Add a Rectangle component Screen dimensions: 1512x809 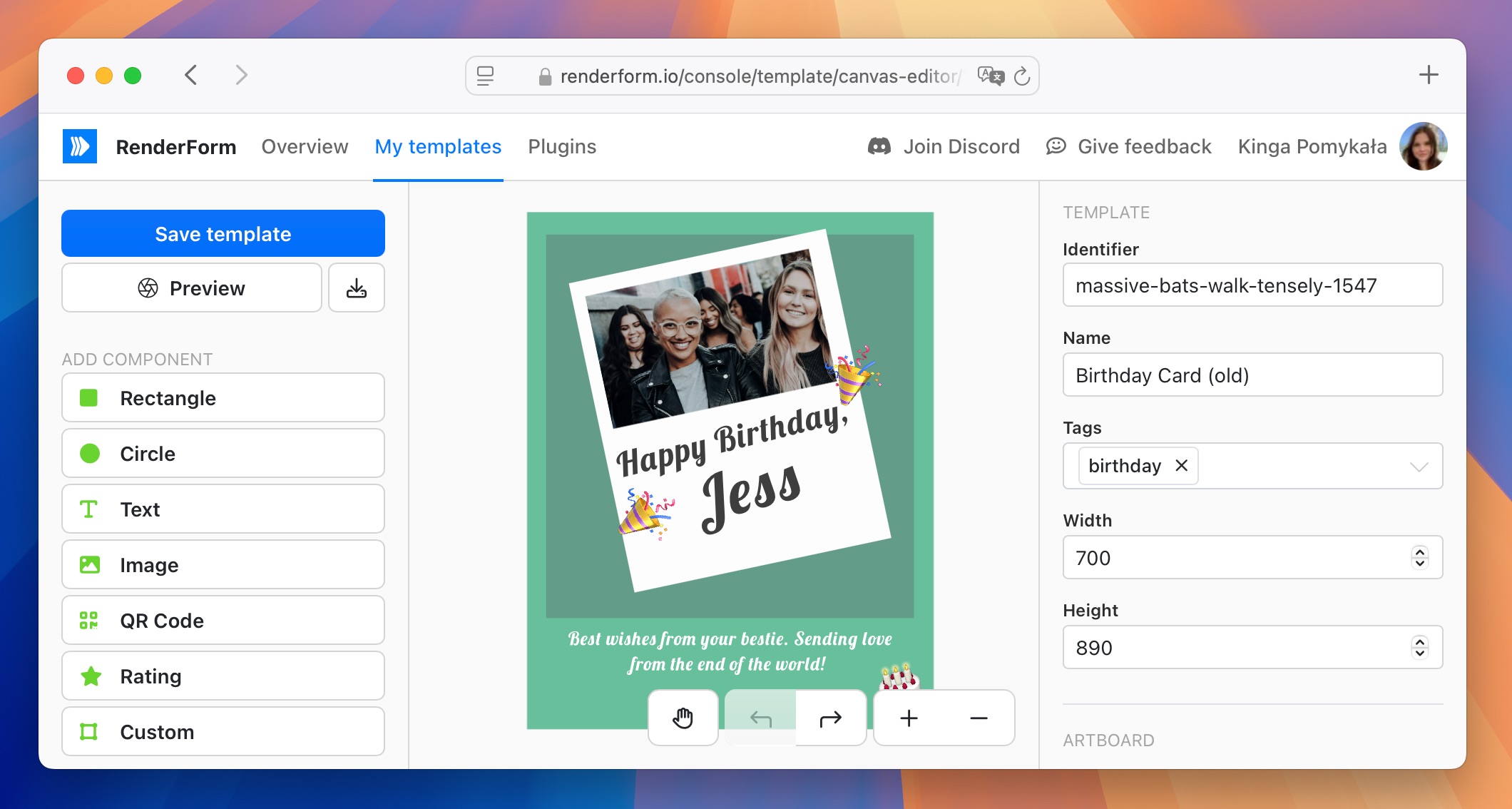[x=223, y=398]
